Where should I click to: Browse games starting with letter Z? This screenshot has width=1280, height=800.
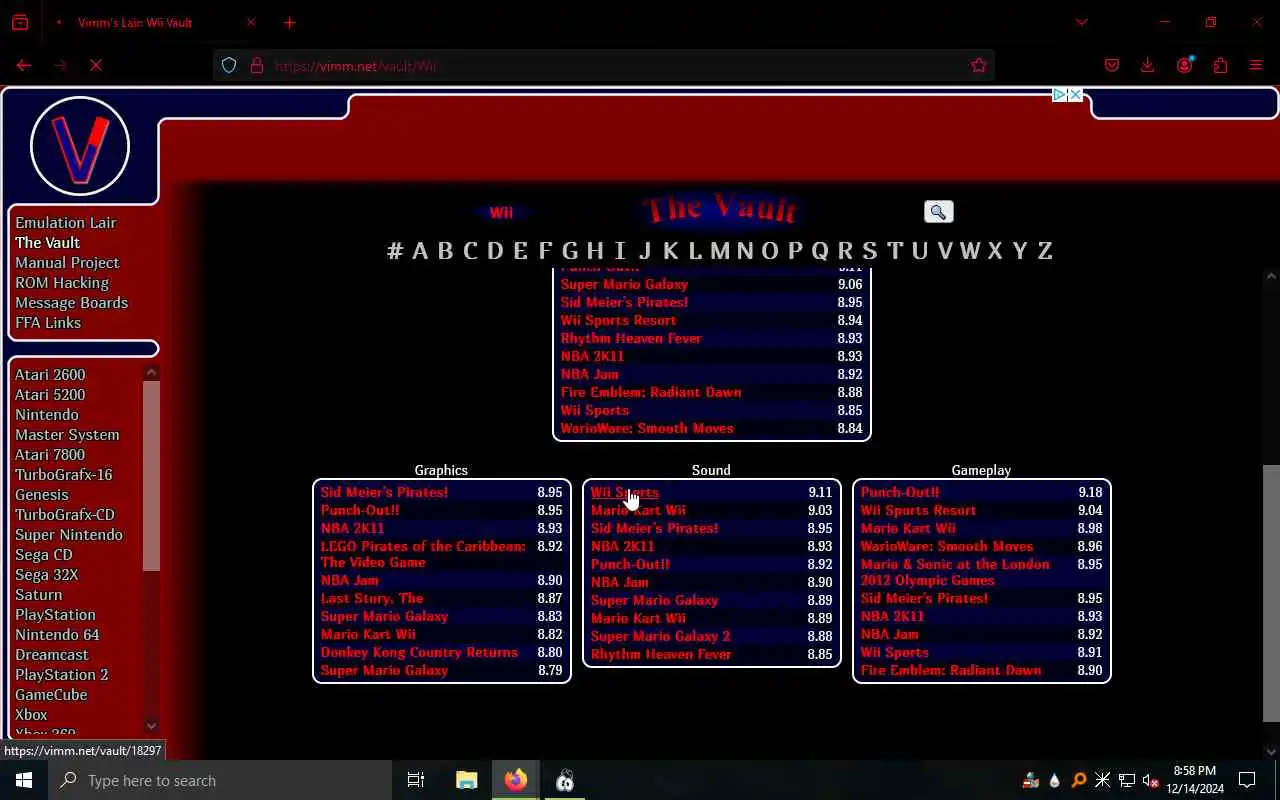(x=1045, y=250)
